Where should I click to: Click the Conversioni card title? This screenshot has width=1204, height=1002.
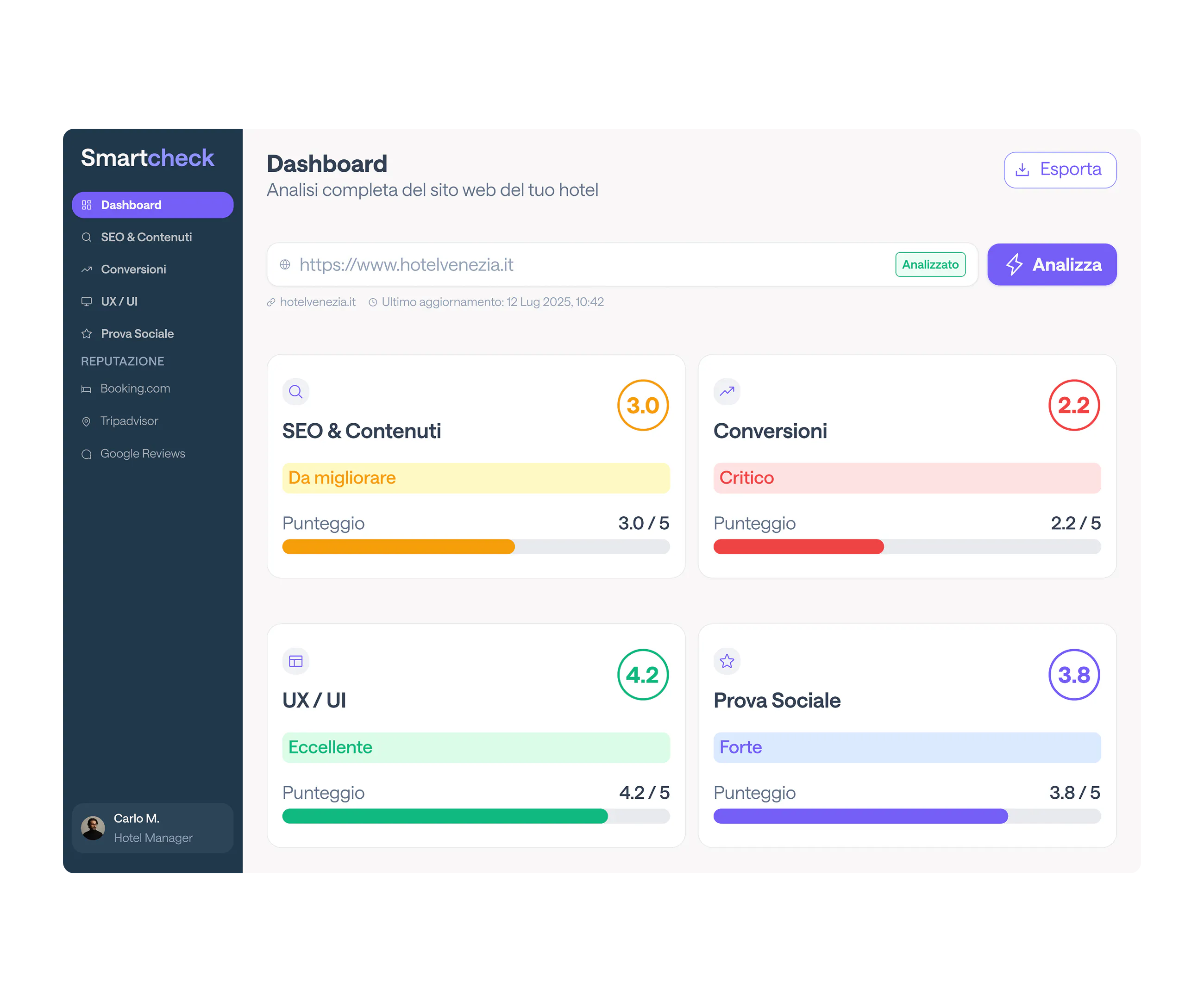pos(770,431)
